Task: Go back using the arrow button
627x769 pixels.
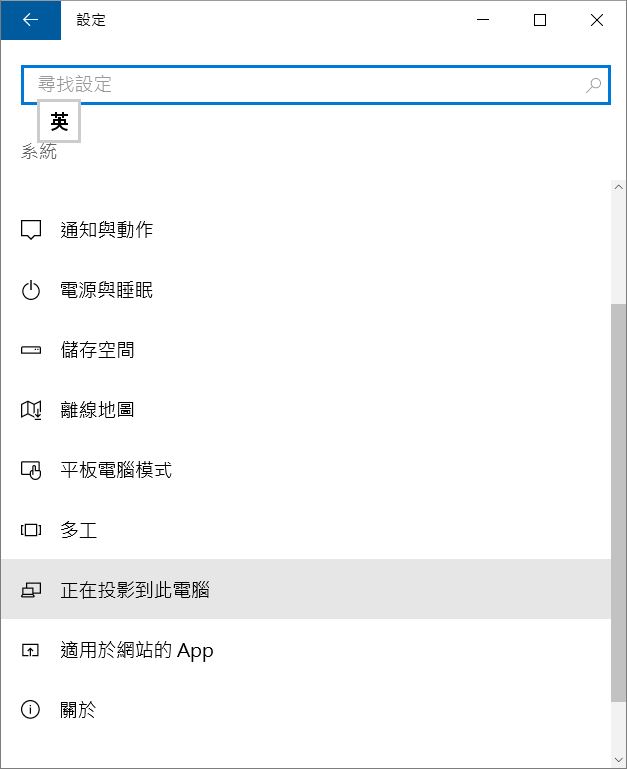Action: [x=30, y=20]
